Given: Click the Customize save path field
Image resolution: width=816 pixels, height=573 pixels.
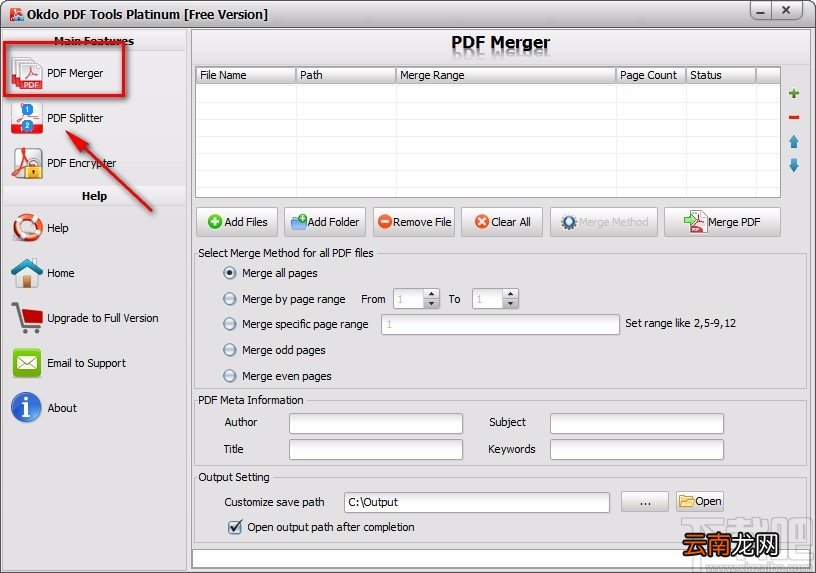Looking at the screenshot, I should coord(477,502).
